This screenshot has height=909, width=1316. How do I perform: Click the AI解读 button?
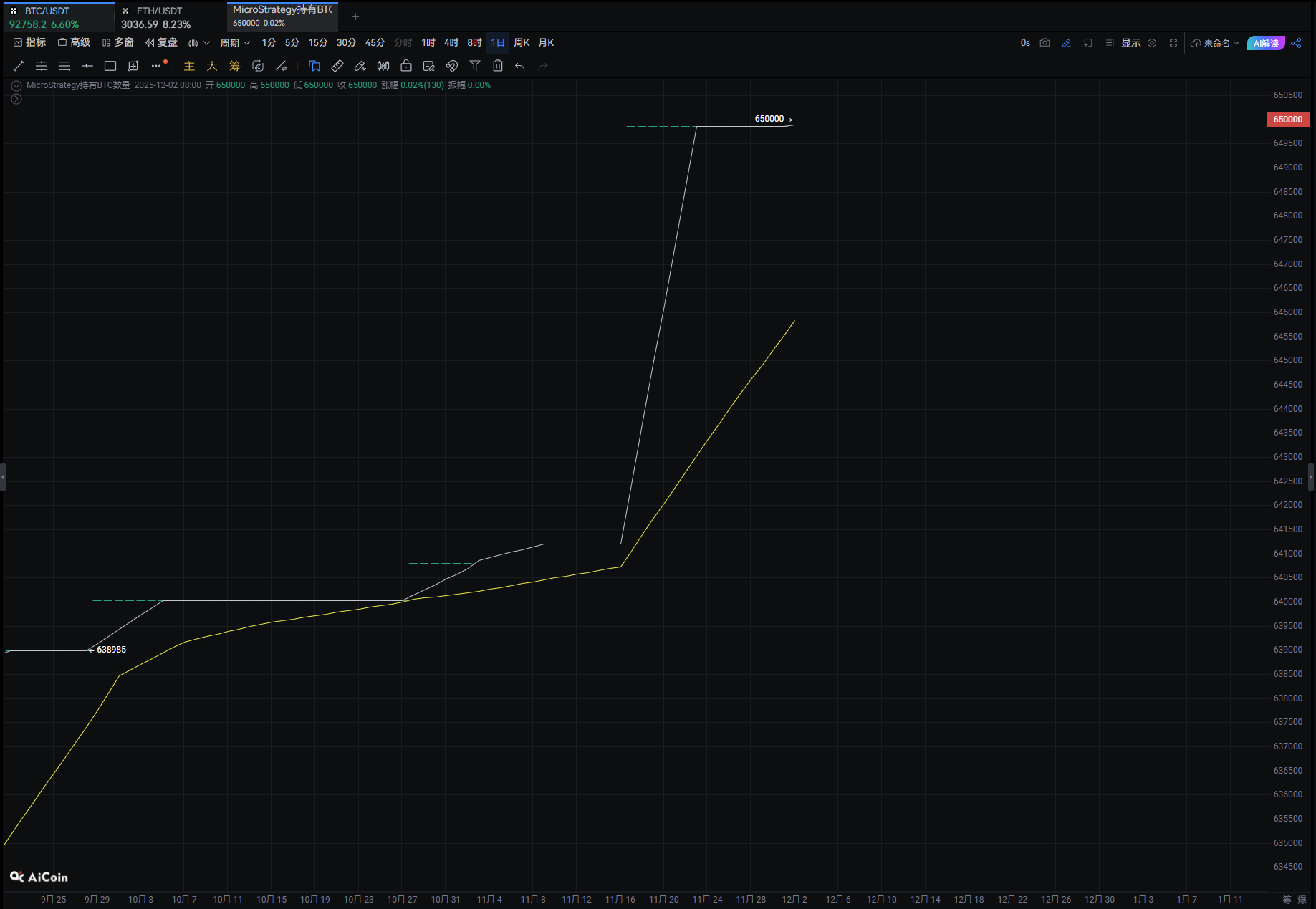1266,43
